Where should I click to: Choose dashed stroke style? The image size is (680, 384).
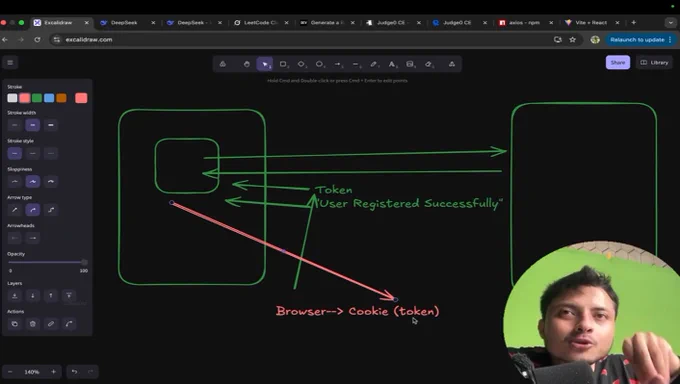tap(33, 154)
